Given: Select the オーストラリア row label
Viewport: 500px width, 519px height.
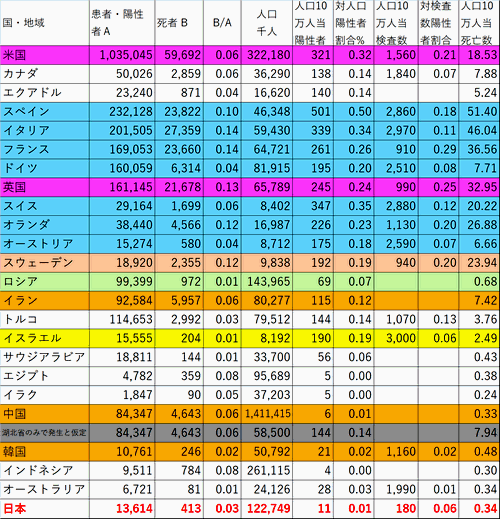Looking at the screenshot, I should (x=45, y=490).
